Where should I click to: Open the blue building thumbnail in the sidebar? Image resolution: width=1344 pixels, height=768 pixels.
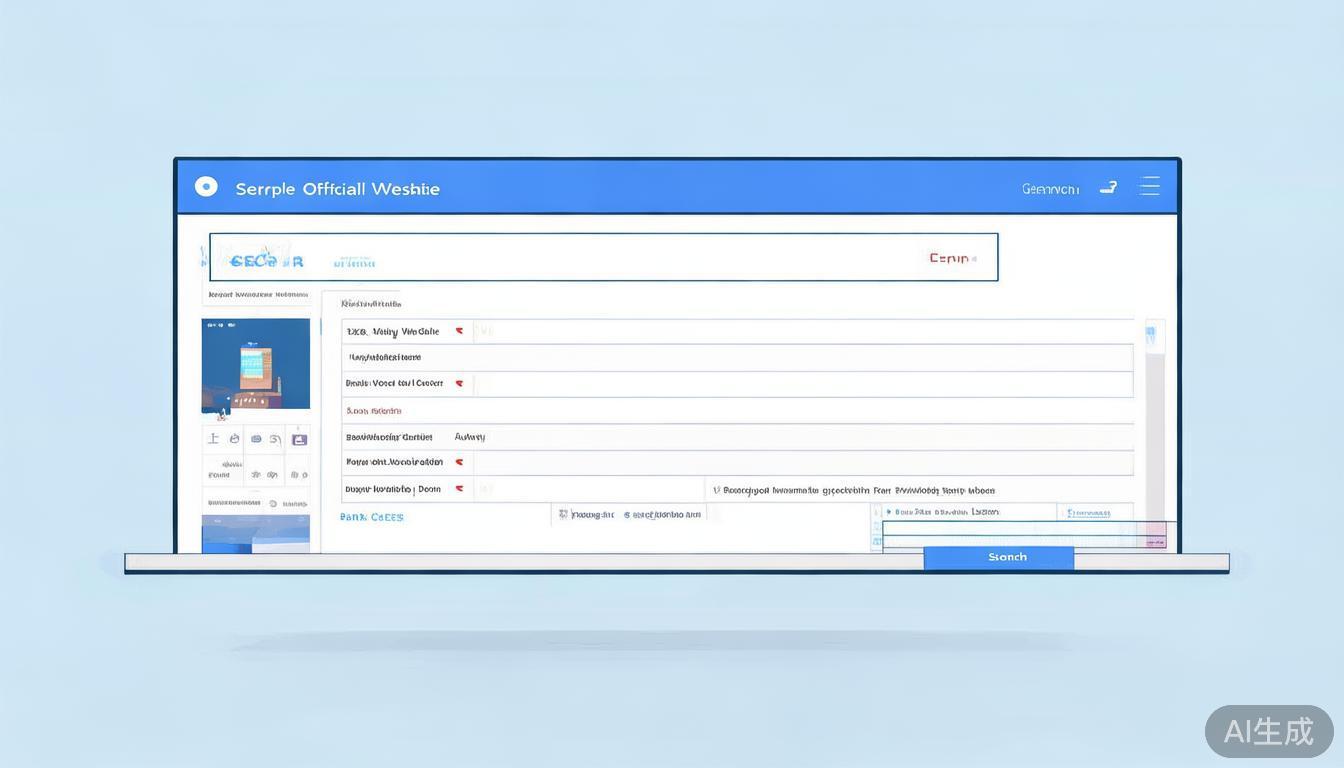coord(256,364)
